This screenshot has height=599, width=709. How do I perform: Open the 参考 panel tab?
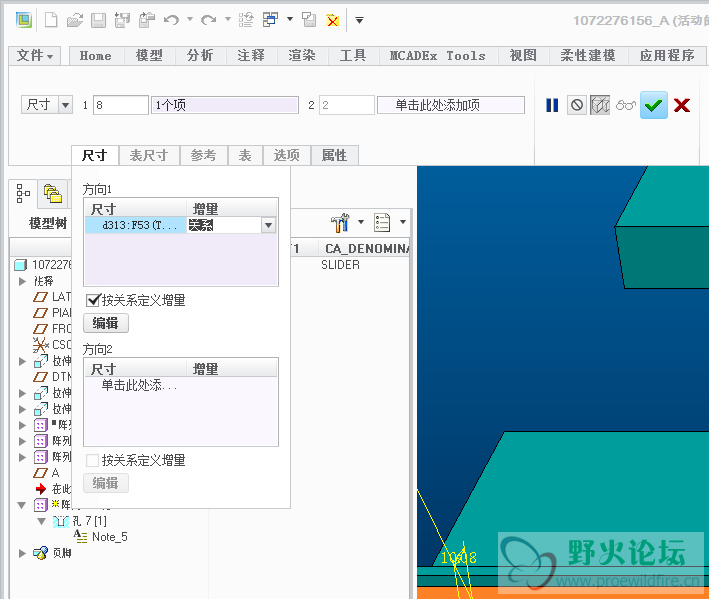click(203, 156)
